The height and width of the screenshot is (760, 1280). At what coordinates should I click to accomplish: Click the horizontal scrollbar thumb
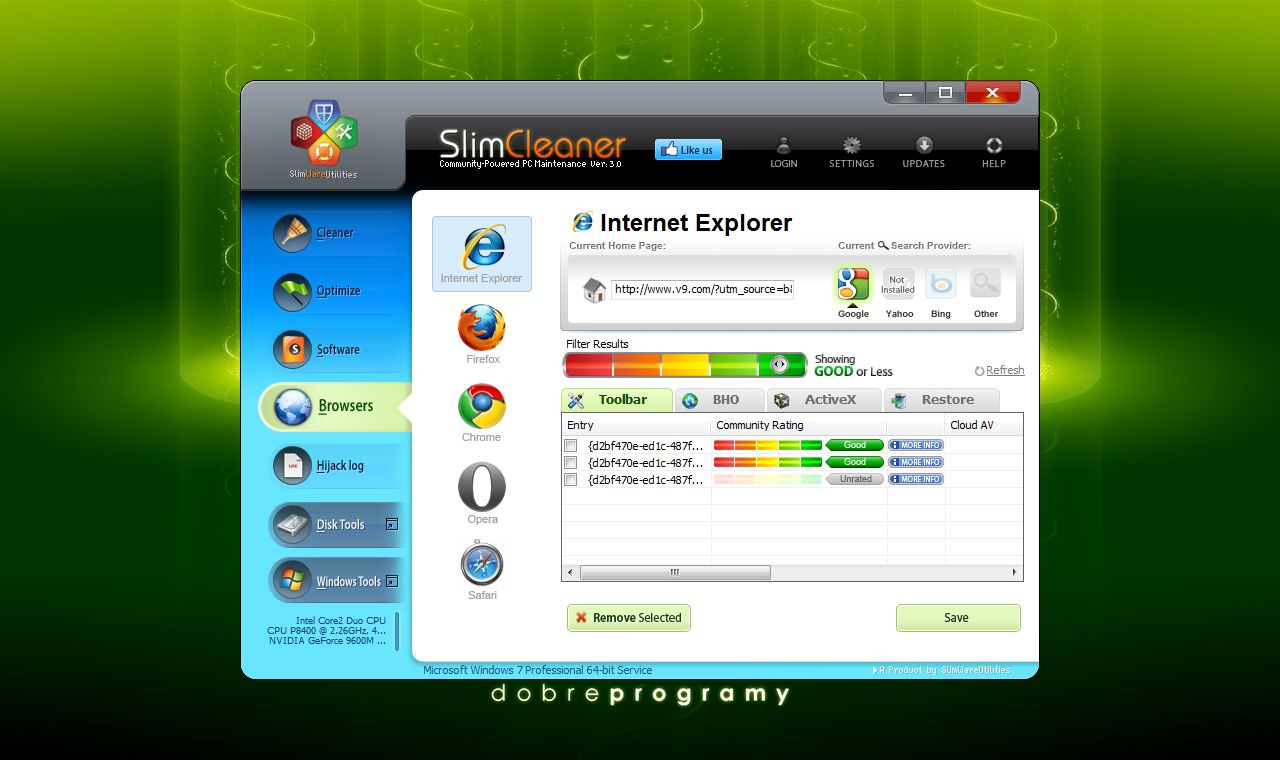point(675,573)
